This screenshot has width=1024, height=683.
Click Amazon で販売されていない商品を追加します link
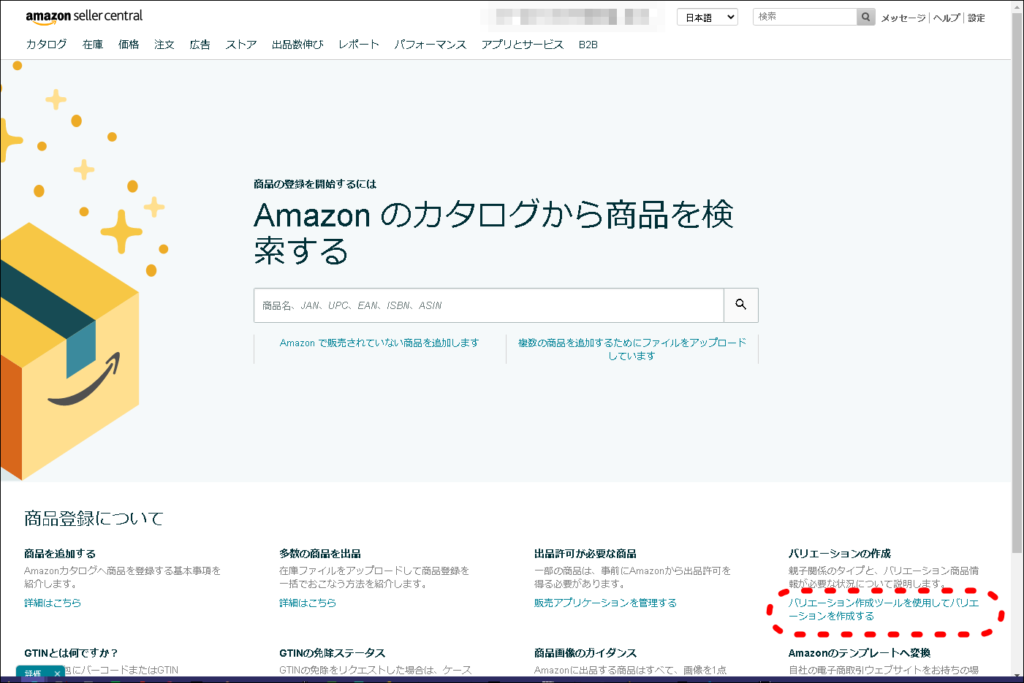379,343
